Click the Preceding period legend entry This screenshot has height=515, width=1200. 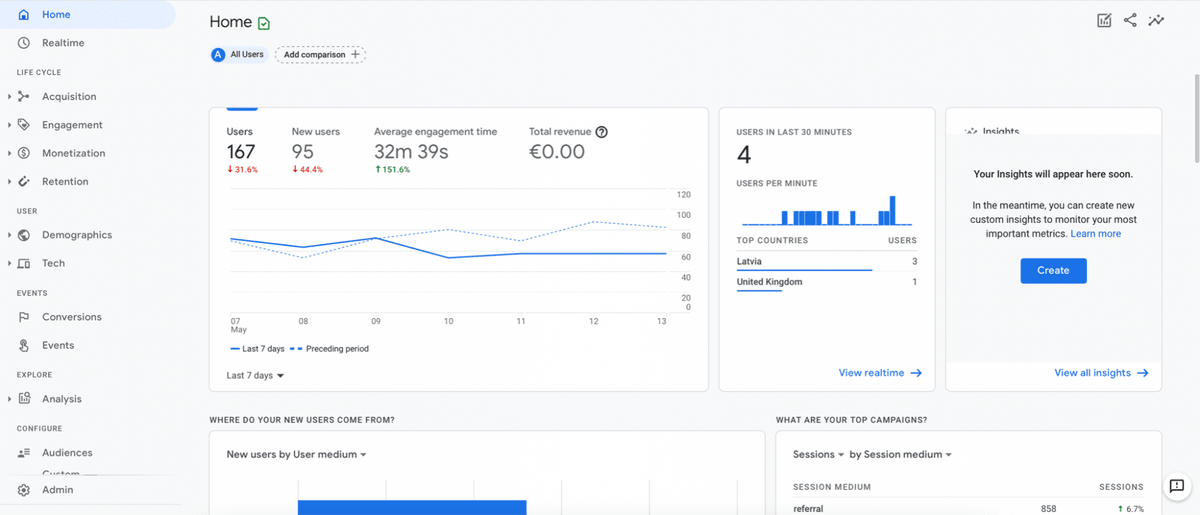(329, 349)
